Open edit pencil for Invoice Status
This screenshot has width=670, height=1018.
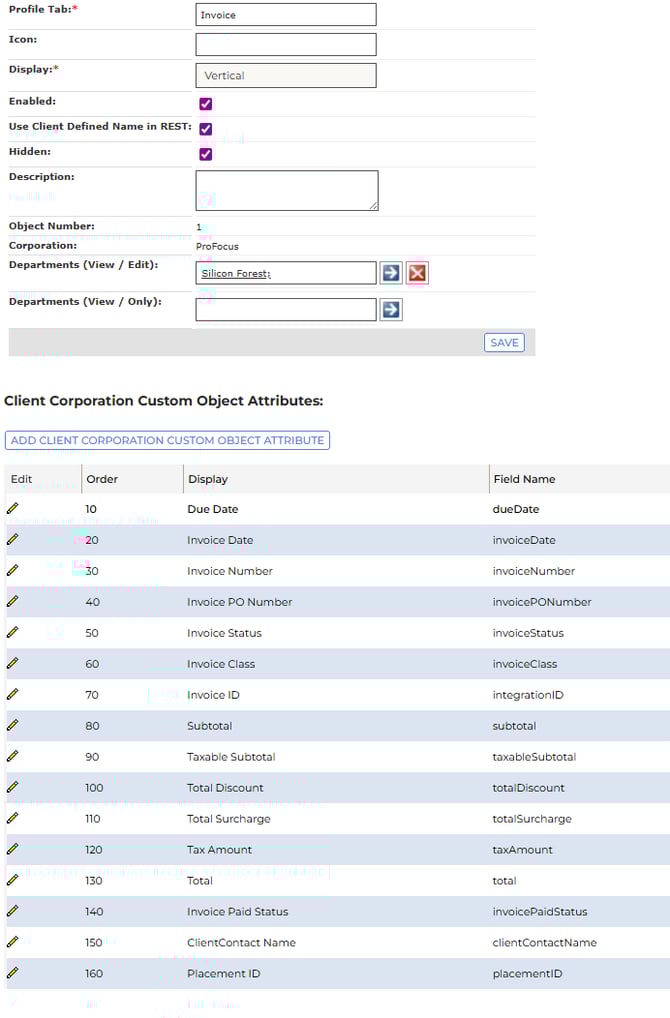[x=13, y=633]
